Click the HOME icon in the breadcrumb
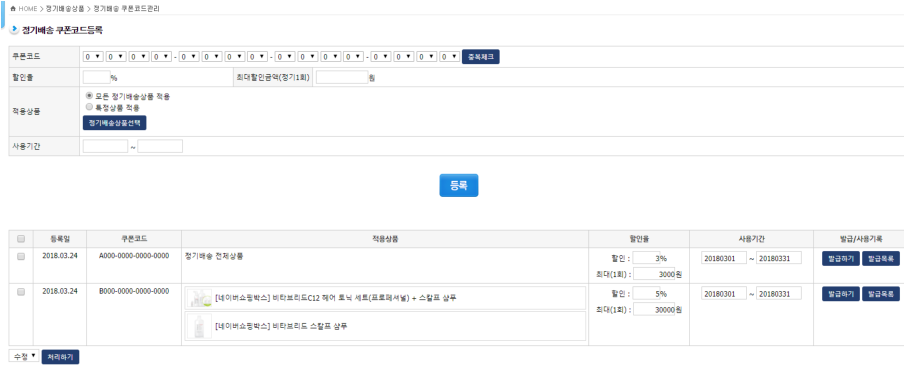The width and height of the screenshot is (920, 371). pyautogui.click(x=13, y=9)
